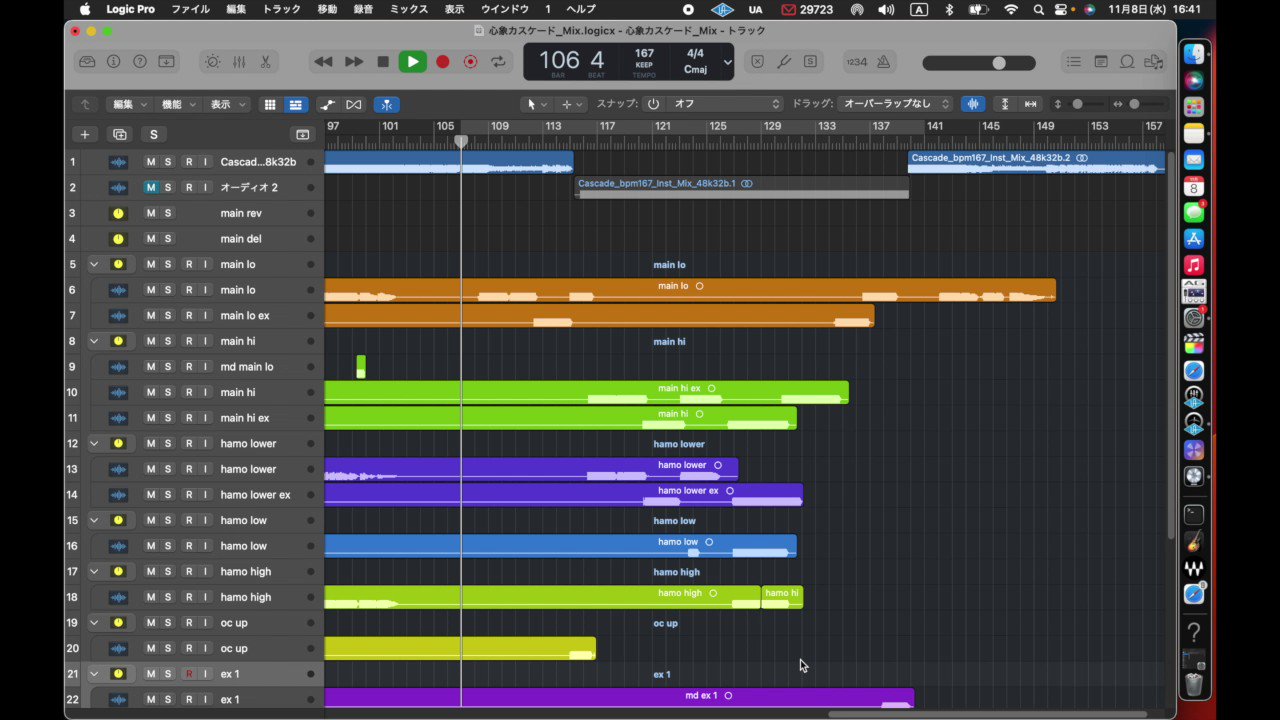This screenshot has height=720, width=1280.
Task: Open the ヘルプ menu
Action: (x=581, y=9)
